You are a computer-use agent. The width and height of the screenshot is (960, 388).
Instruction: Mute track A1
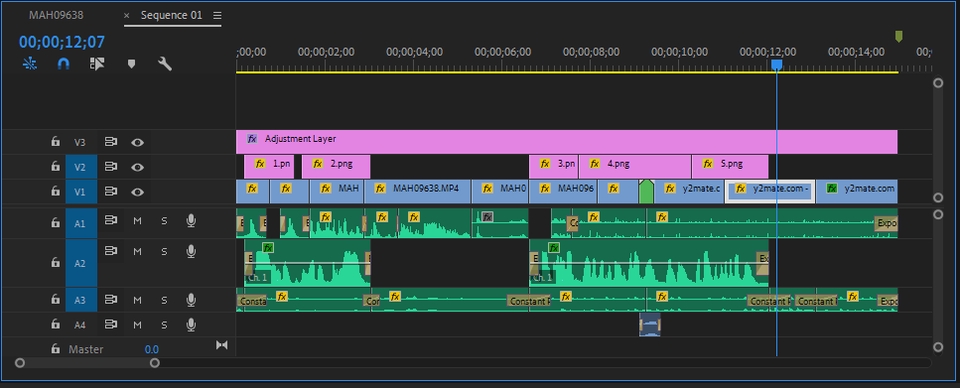[x=137, y=220]
